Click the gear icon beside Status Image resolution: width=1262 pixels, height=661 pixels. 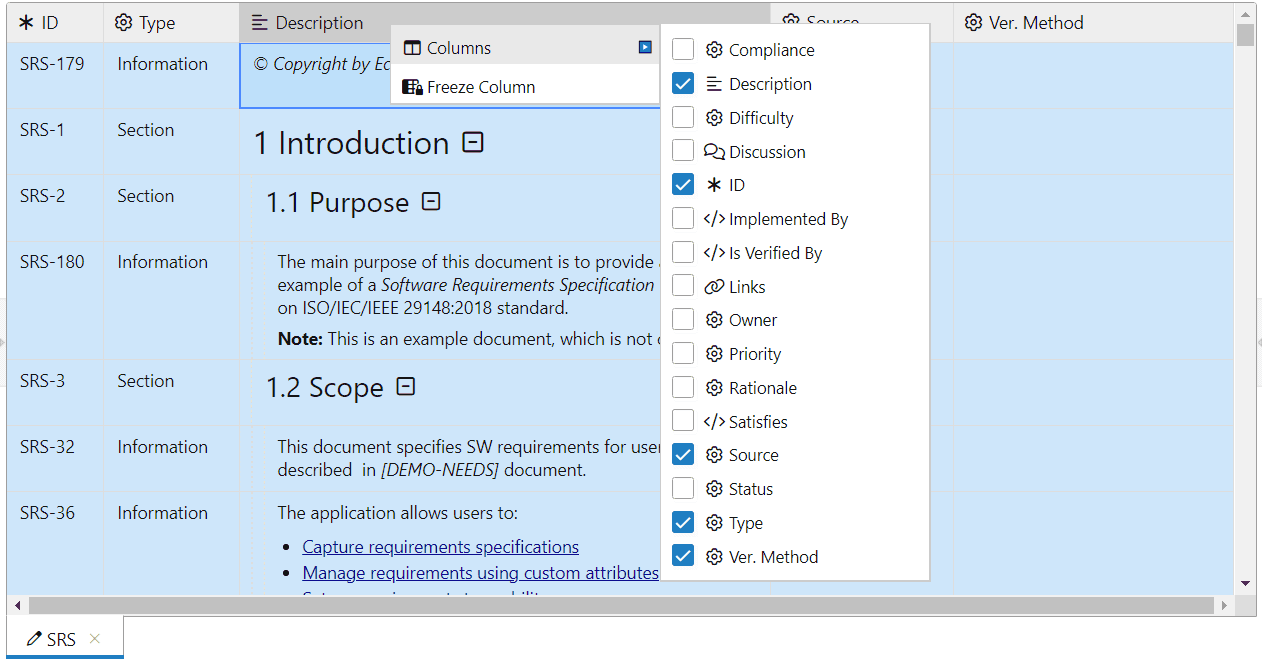(x=714, y=489)
